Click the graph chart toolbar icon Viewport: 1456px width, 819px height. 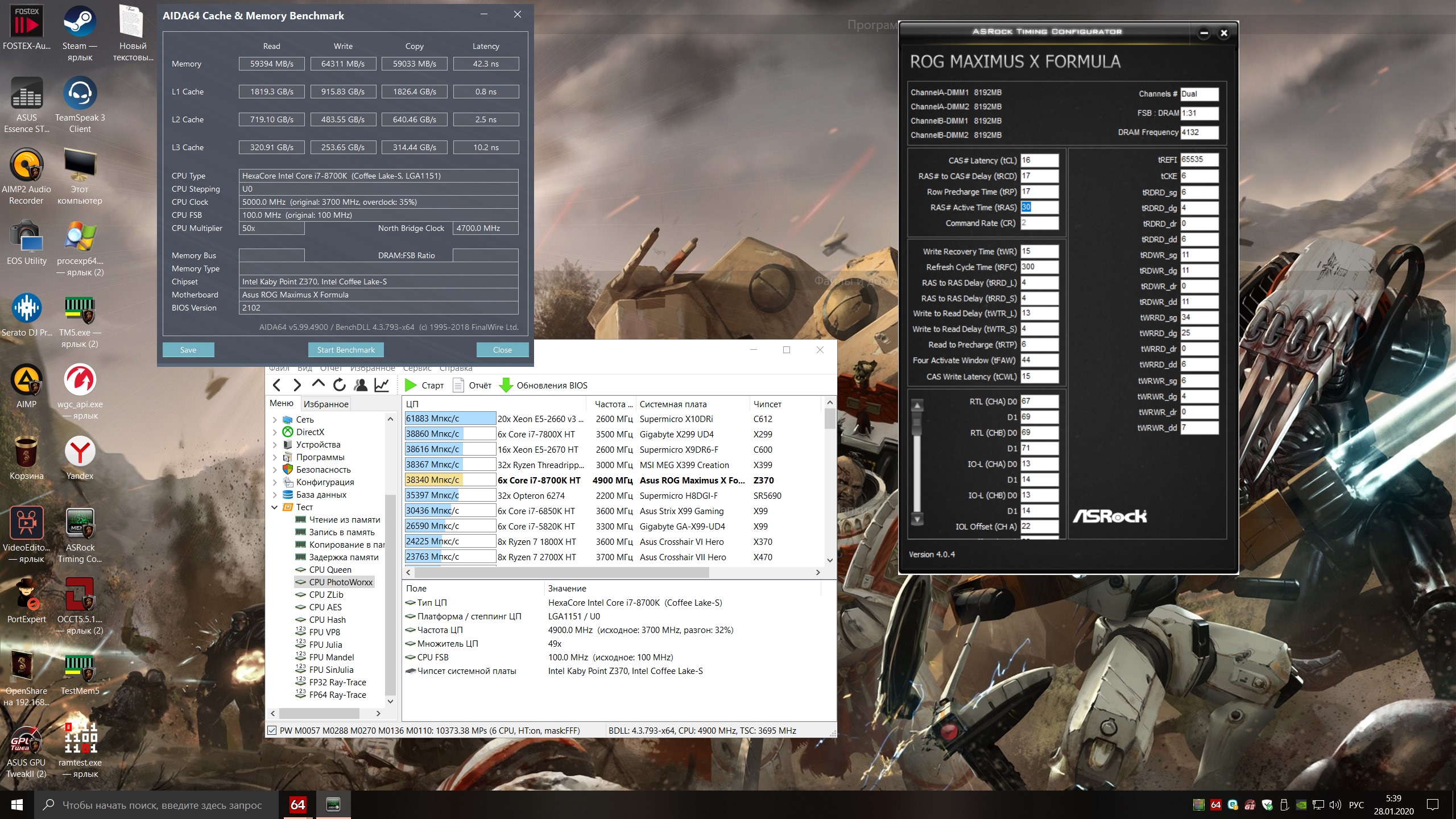click(x=382, y=385)
